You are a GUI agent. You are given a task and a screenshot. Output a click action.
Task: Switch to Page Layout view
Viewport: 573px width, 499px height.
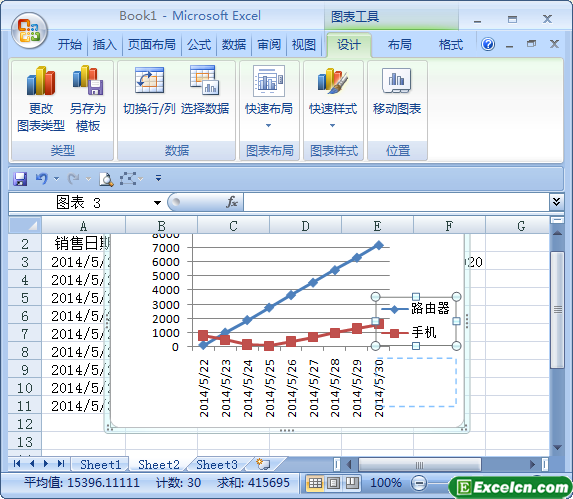(x=333, y=483)
